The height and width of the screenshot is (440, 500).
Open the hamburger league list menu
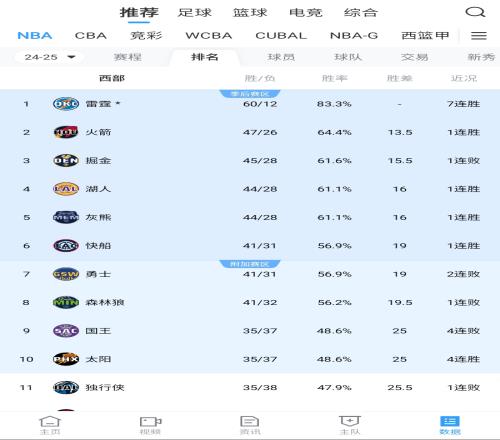(x=479, y=36)
